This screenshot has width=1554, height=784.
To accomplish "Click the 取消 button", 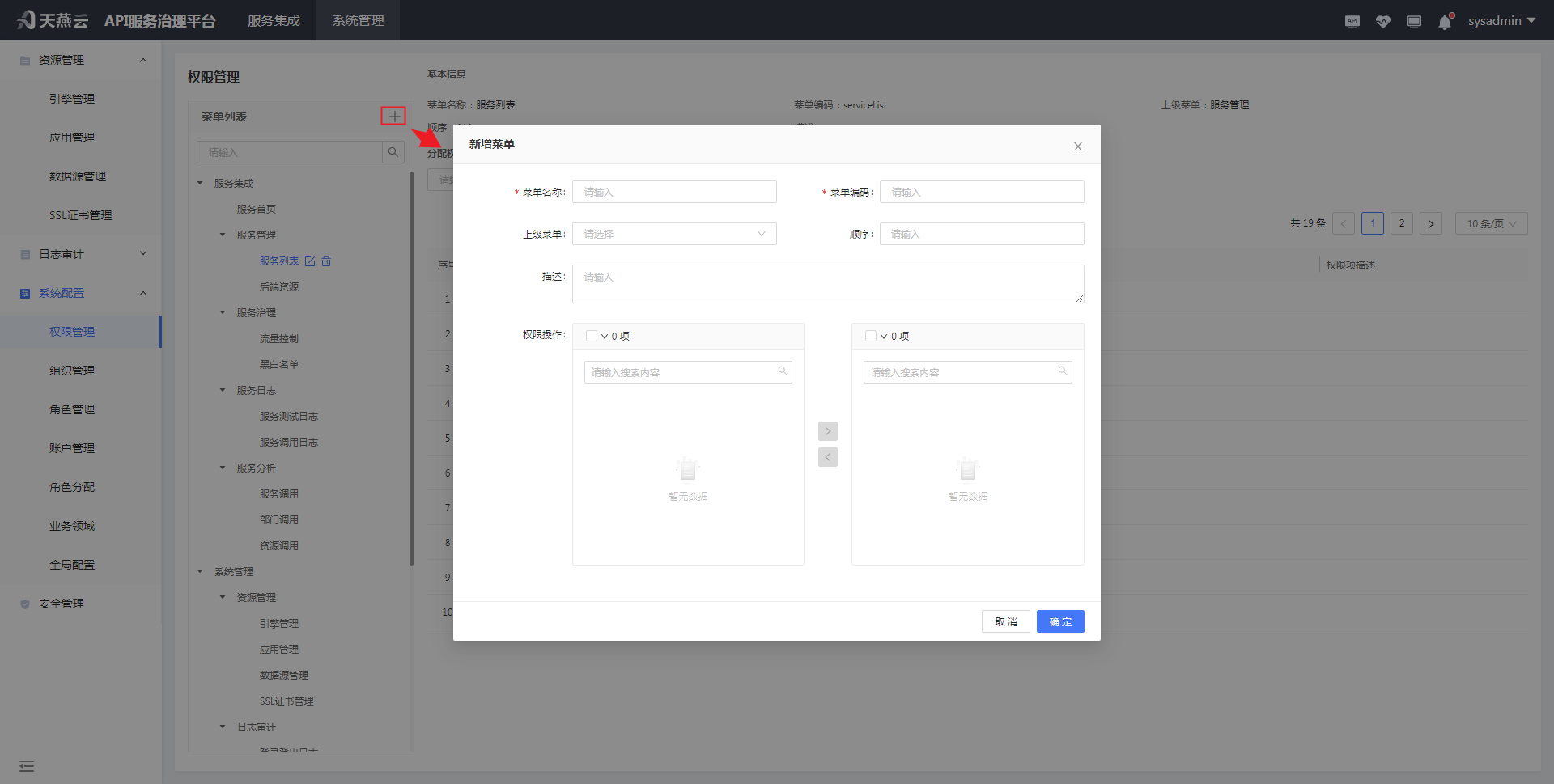I will tap(1005, 621).
